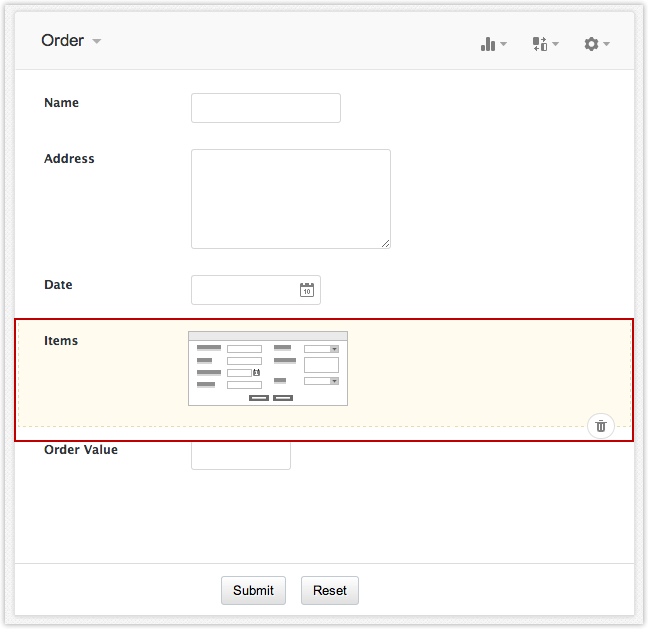The height and width of the screenshot is (629, 648).
Task: Select the Address field label
Action: [69, 159]
